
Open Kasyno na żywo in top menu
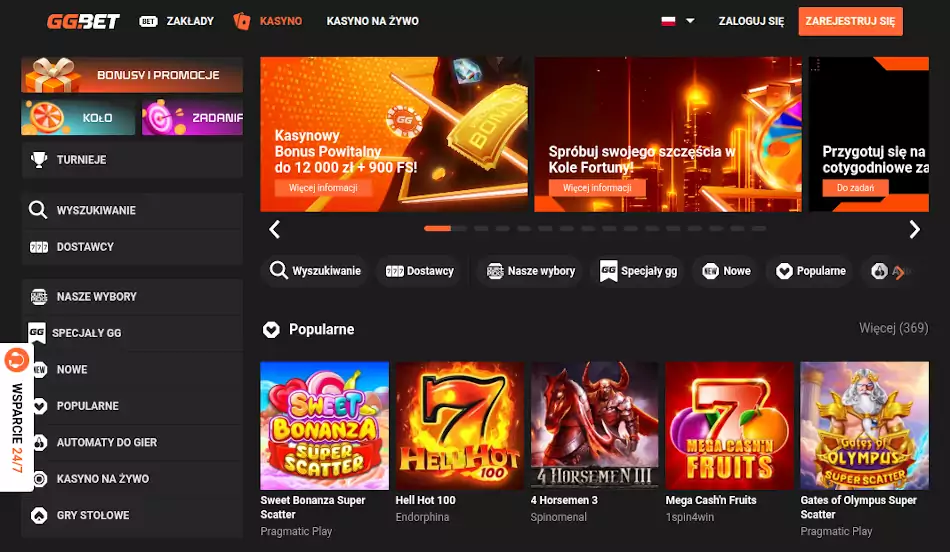[373, 21]
